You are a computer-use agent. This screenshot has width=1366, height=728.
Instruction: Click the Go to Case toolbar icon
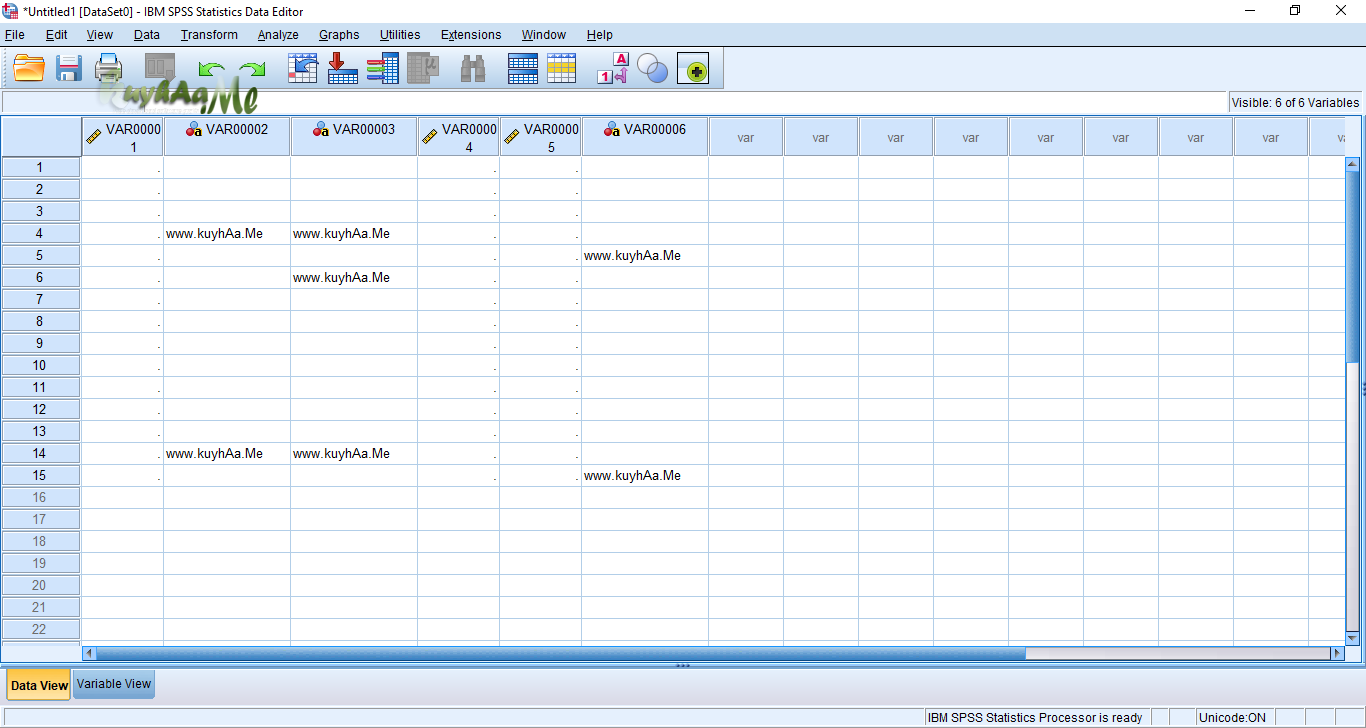coord(303,68)
